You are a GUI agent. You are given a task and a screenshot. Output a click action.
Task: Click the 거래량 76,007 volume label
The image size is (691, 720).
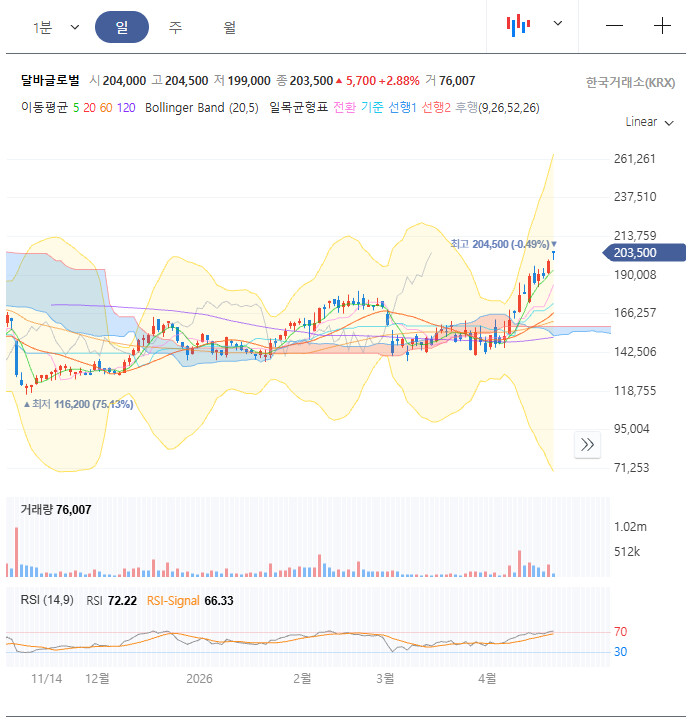(56, 509)
